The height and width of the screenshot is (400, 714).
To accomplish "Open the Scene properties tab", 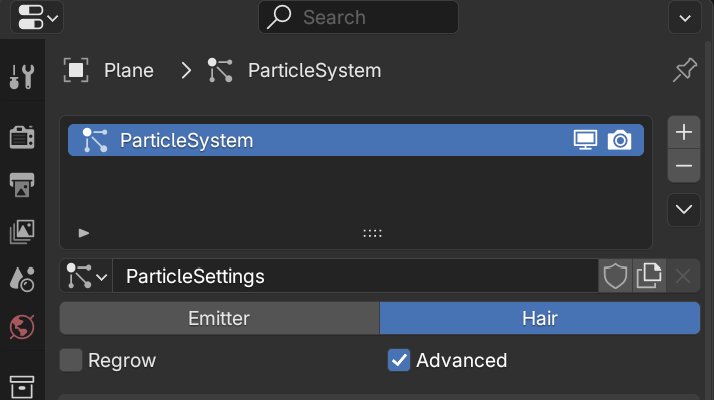I will 22,279.
